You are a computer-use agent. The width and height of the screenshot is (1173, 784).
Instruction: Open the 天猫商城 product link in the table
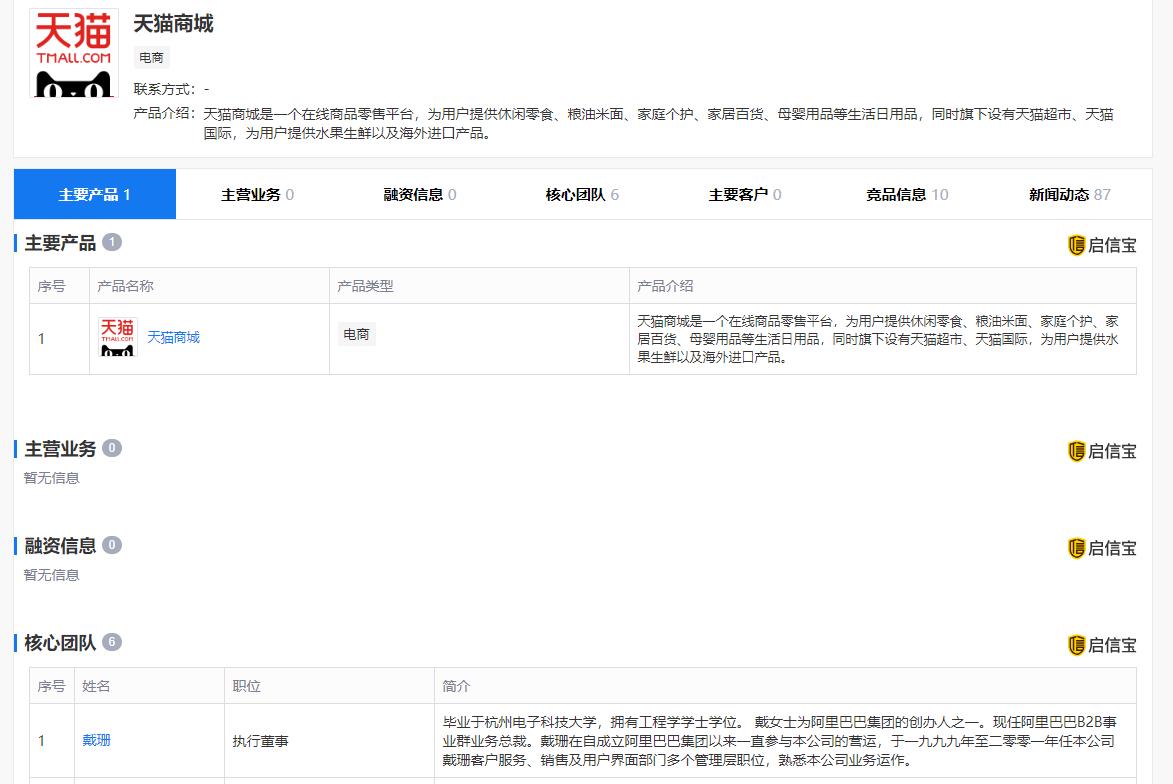click(x=174, y=337)
